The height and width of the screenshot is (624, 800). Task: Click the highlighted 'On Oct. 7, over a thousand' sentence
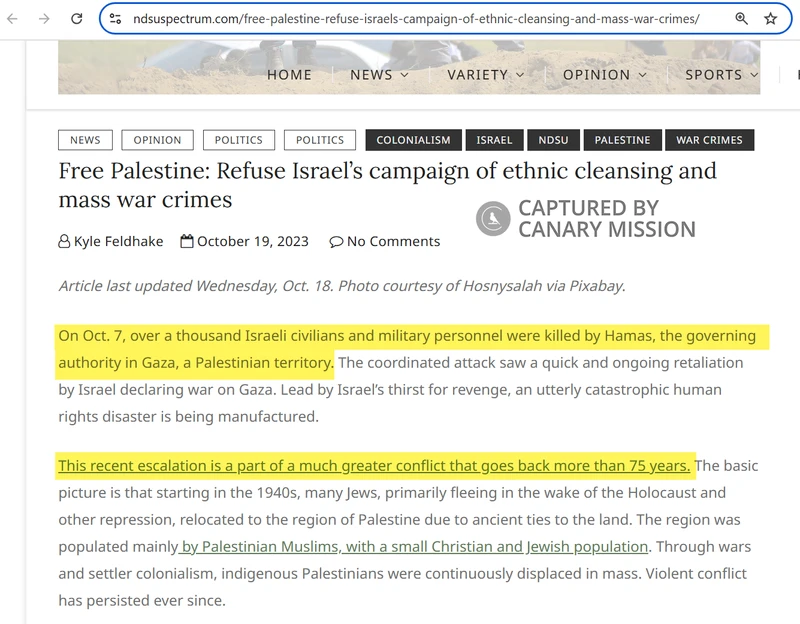tap(407, 349)
